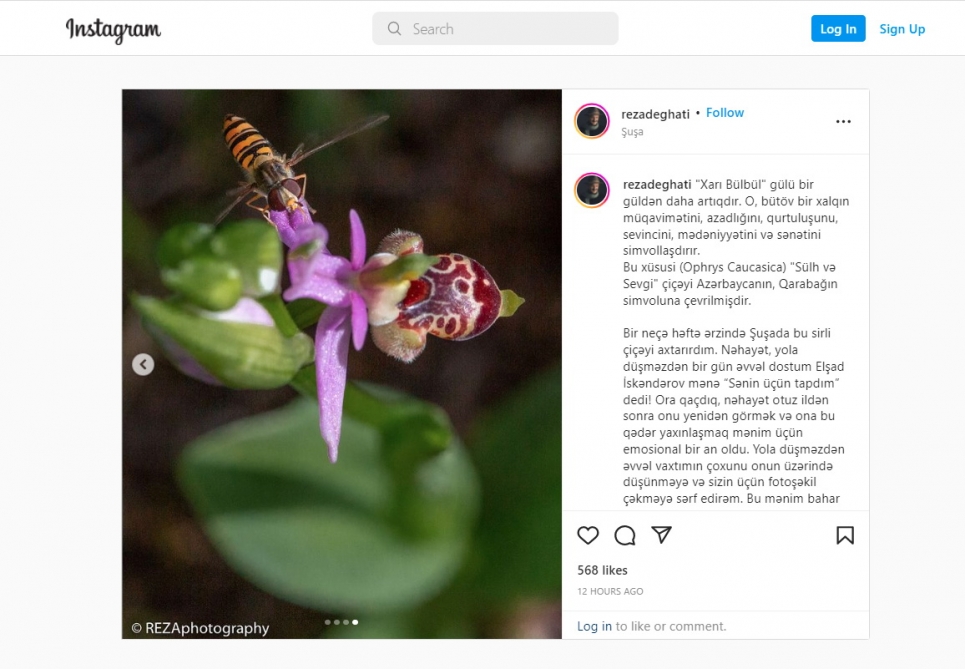Screen dimensions: 965x669
Task: Share post with paper plane icon
Action: (x=661, y=535)
